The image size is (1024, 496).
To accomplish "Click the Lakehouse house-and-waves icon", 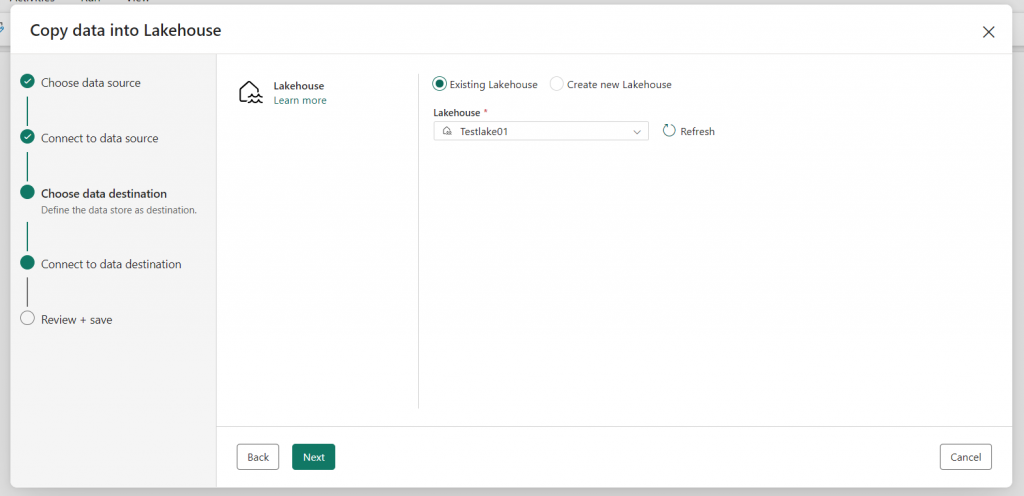I will (x=251, y=93).
